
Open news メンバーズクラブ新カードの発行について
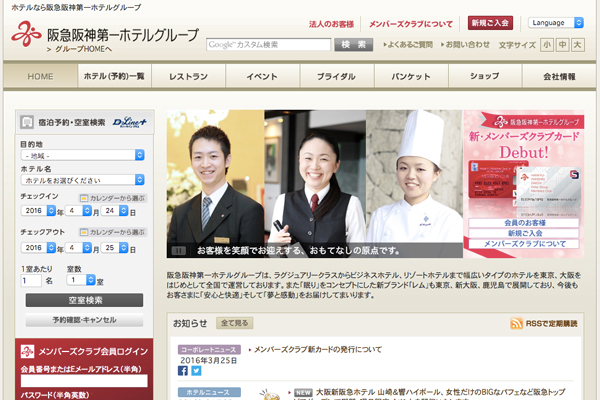[318, 349]
